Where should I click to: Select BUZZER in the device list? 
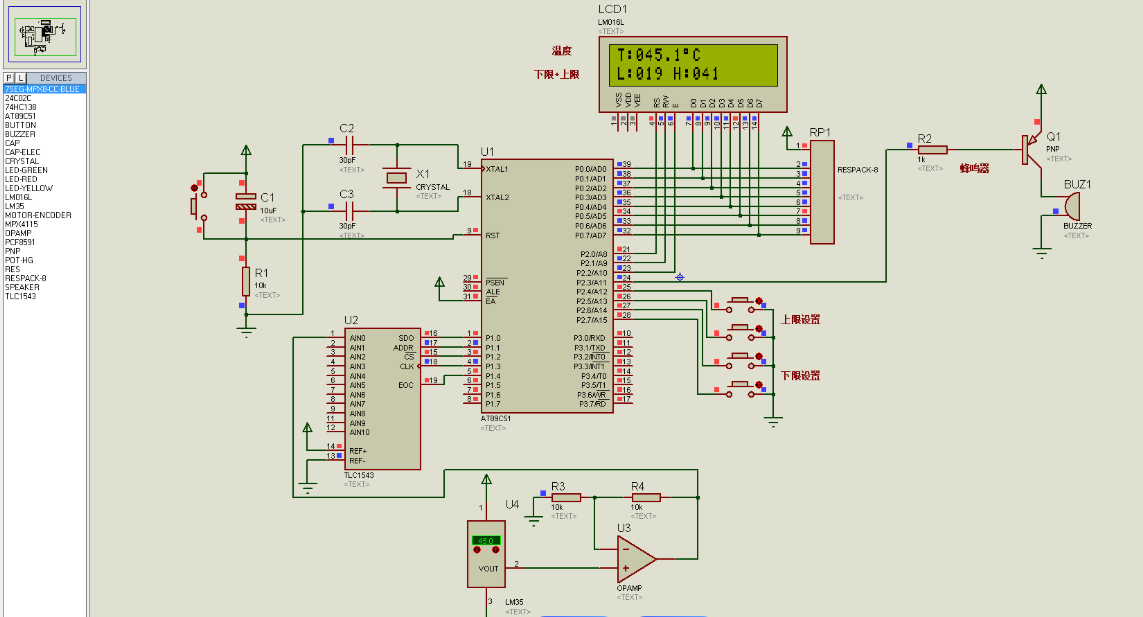20,134
